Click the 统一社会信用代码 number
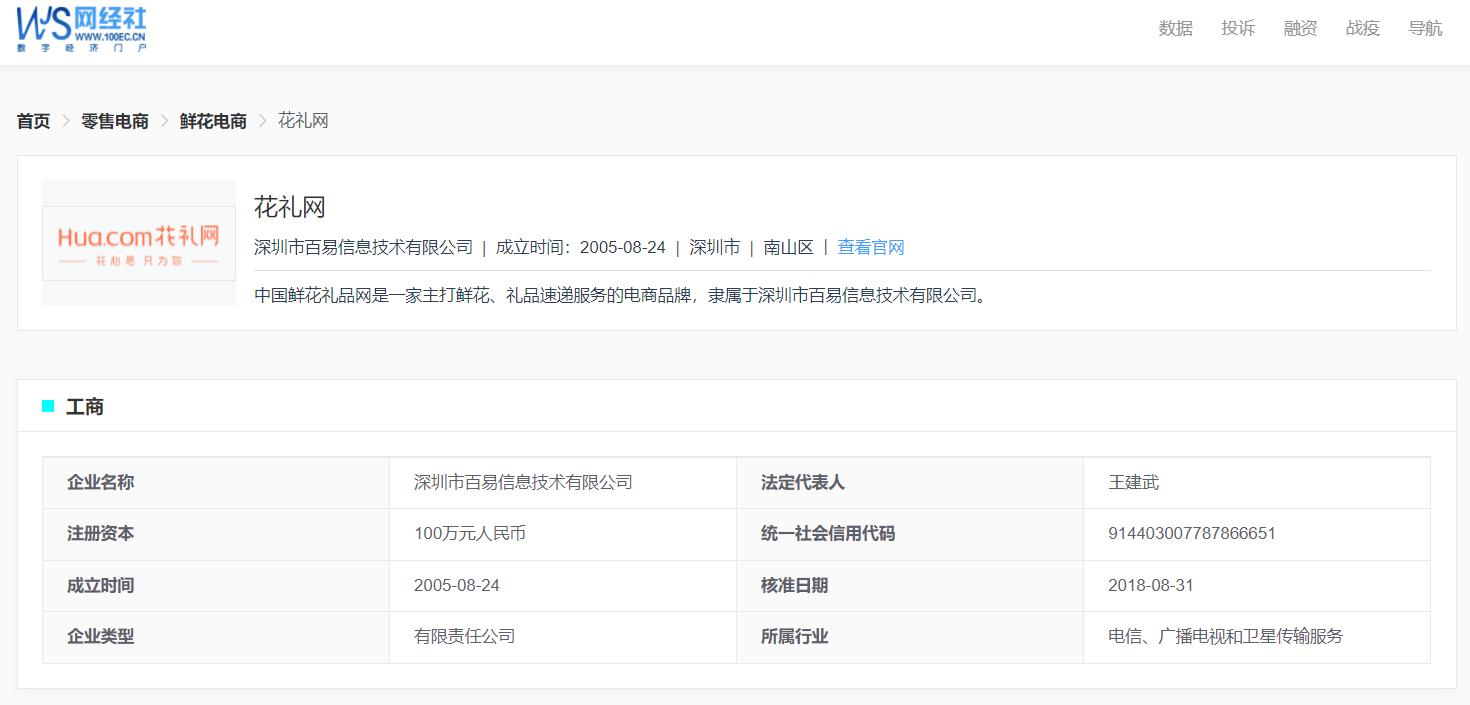 coord(1194,534)
